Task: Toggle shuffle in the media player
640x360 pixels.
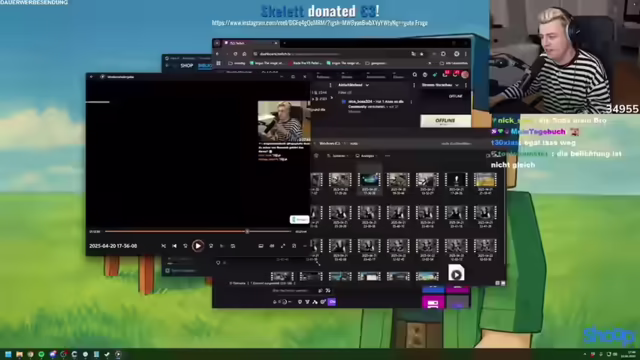Action: (163, 246)
